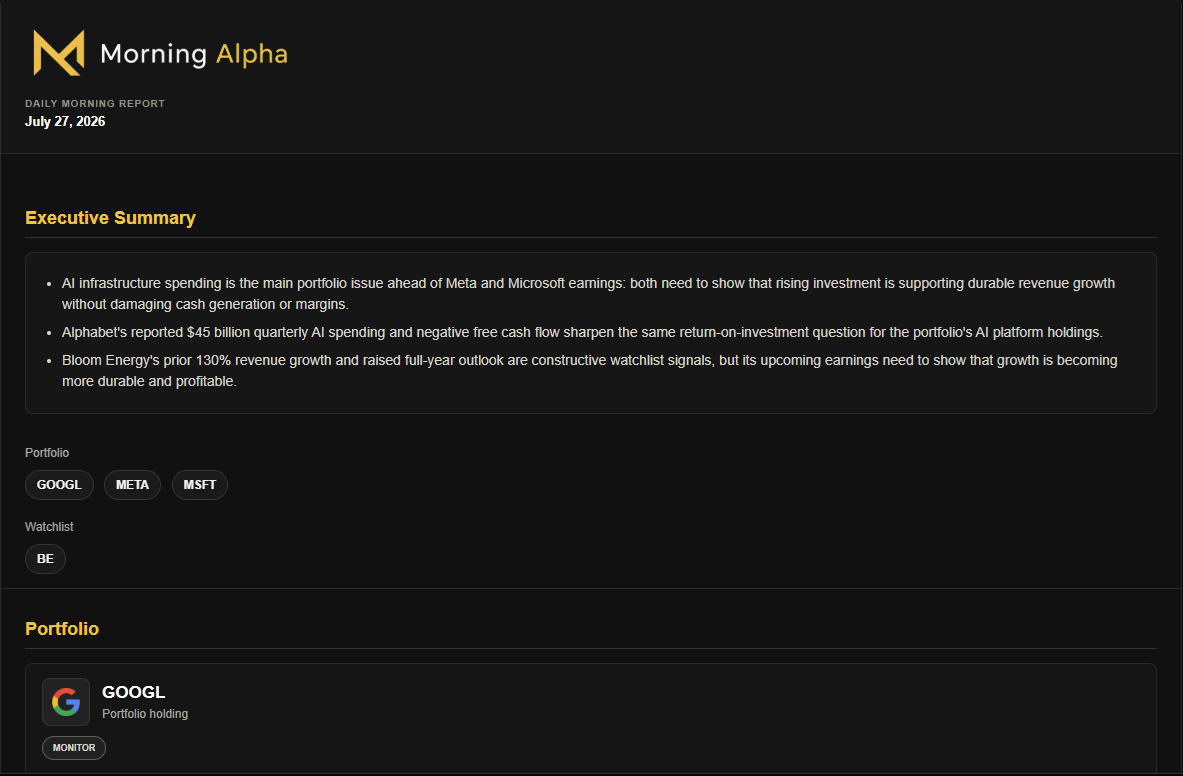Click the Morning Alpha M logo
This screenshot has height=776, width=1183.
(x=59, y=53)
